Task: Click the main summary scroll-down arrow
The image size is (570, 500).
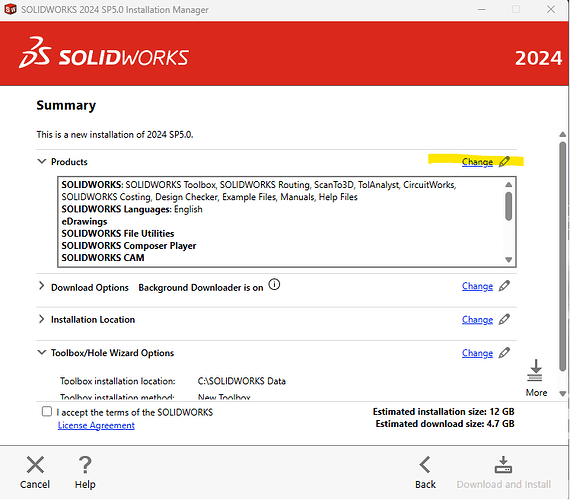Action: pos(563,394)
